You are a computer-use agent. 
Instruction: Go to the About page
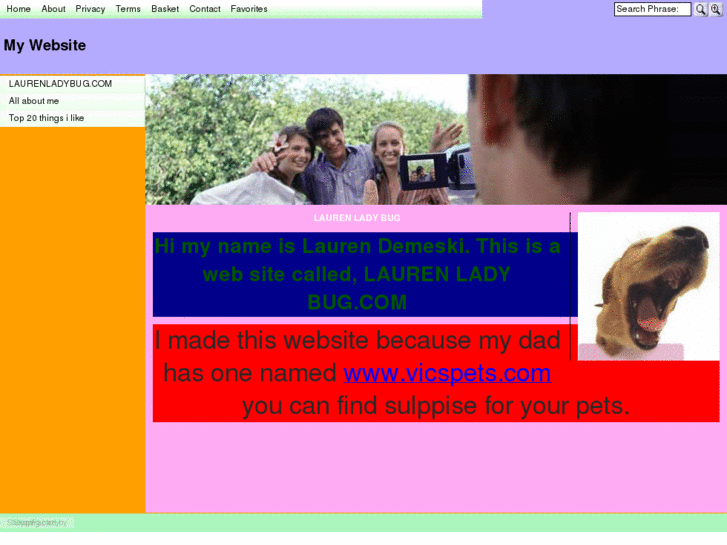pos(53,9)
